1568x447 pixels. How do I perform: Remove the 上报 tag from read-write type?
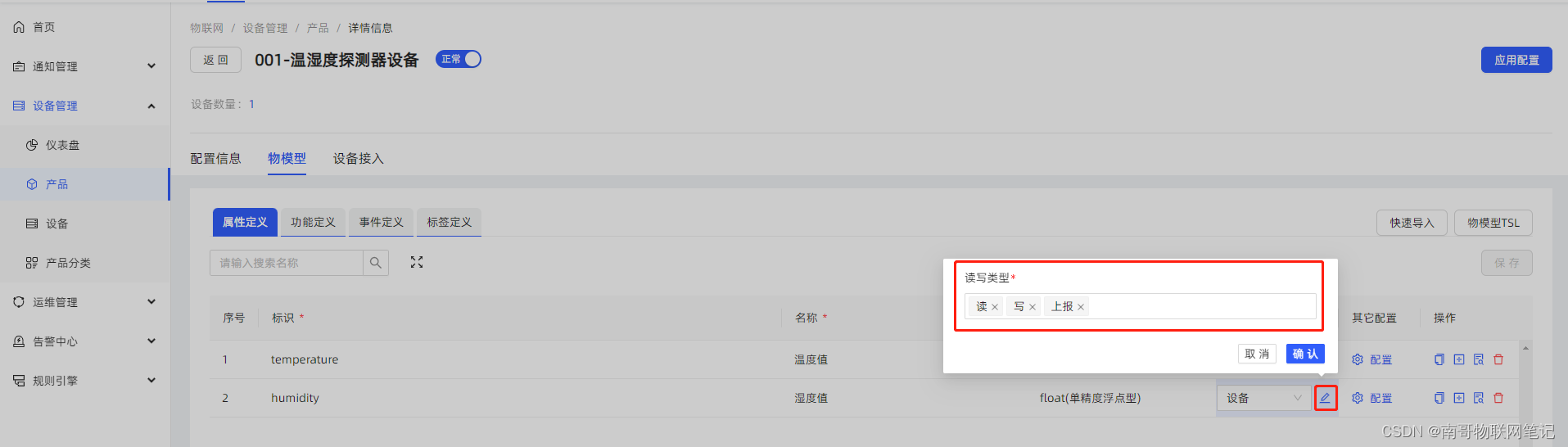click(x=1081, y=307)
